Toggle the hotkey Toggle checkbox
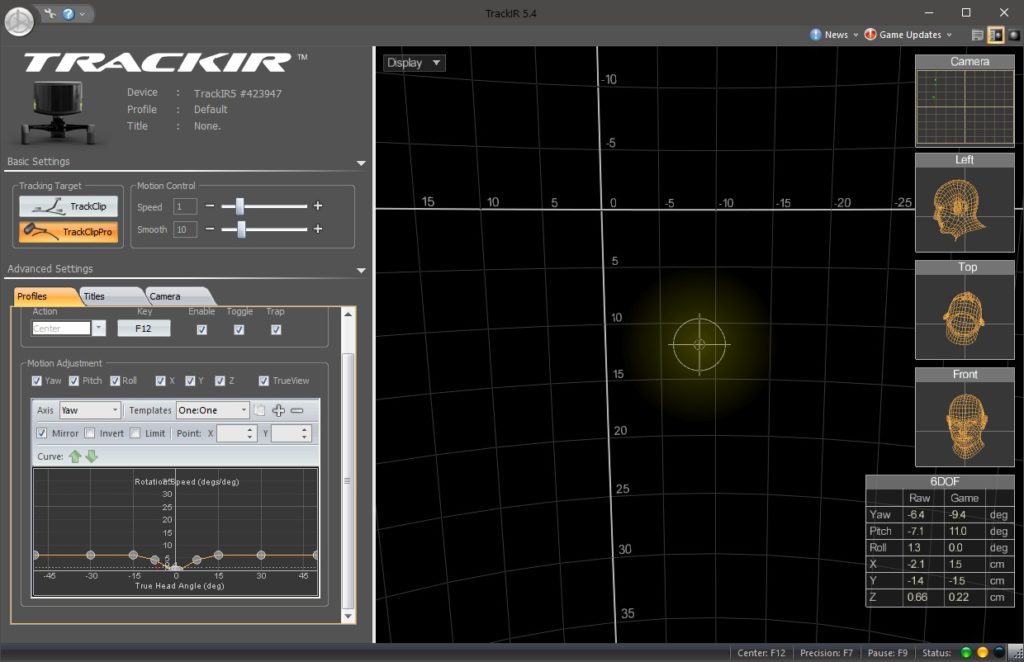This screenshot has width=1024, height=662. [239, 330]
